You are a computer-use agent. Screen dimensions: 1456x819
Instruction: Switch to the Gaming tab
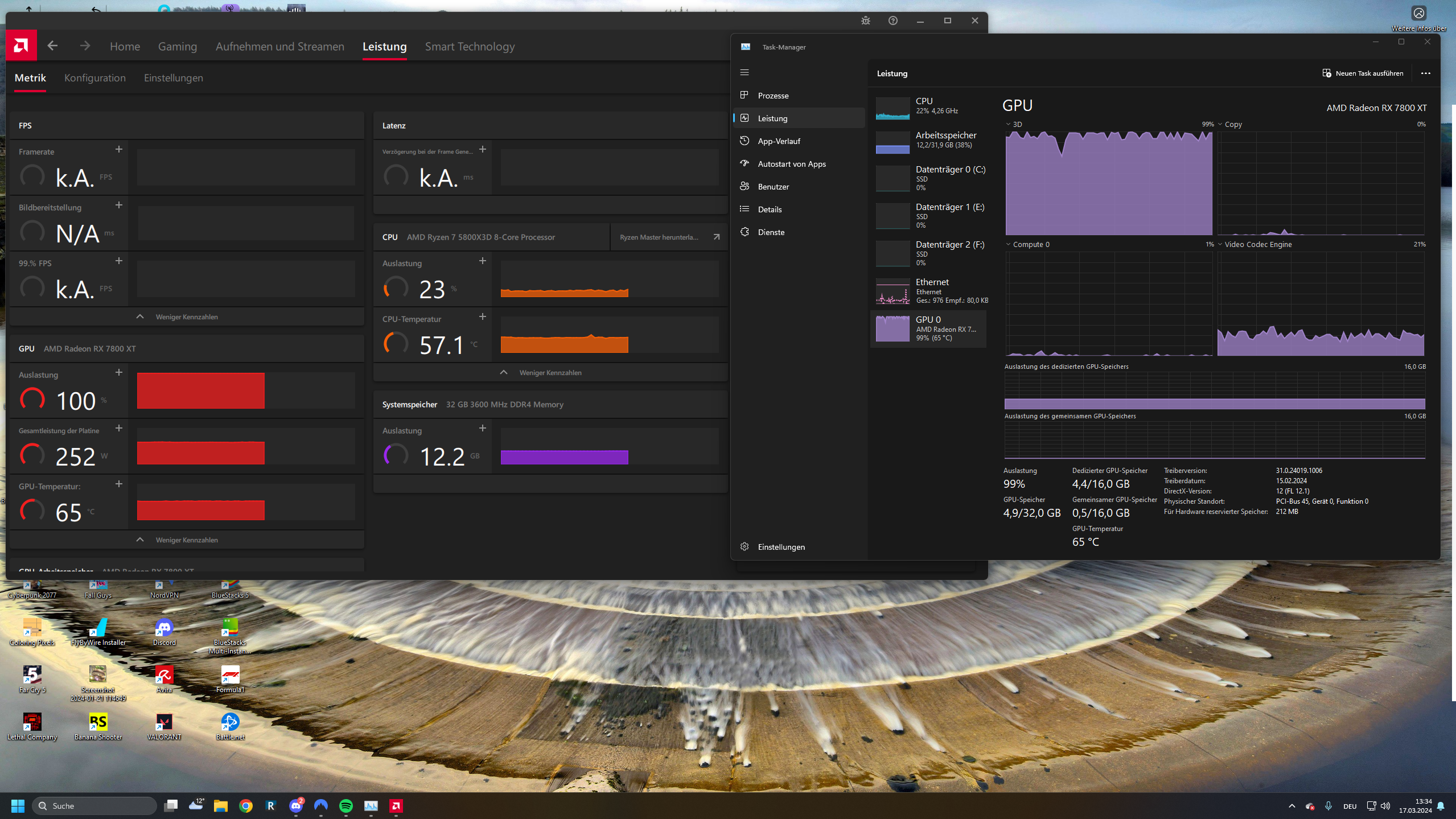pyautogui.click(x=177, y=47)
